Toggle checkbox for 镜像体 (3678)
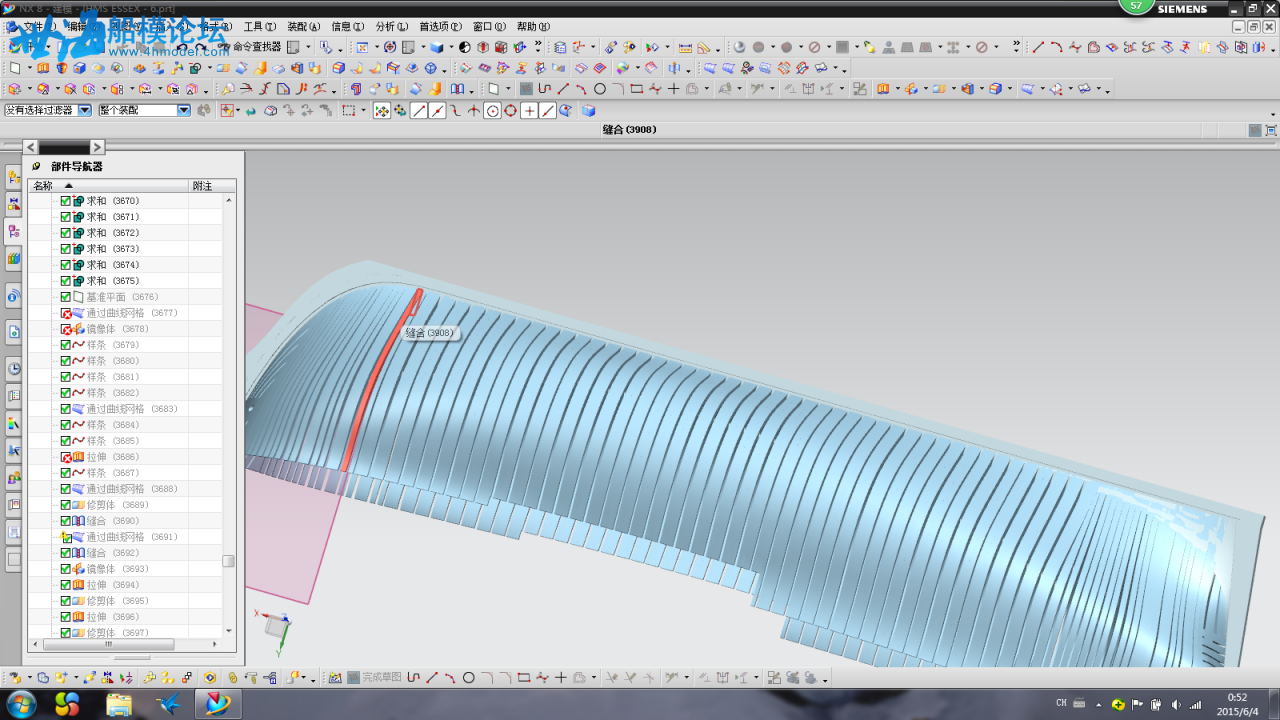Image resolution: width=1280 pixels, height=720 pixels. click(66, 329)
